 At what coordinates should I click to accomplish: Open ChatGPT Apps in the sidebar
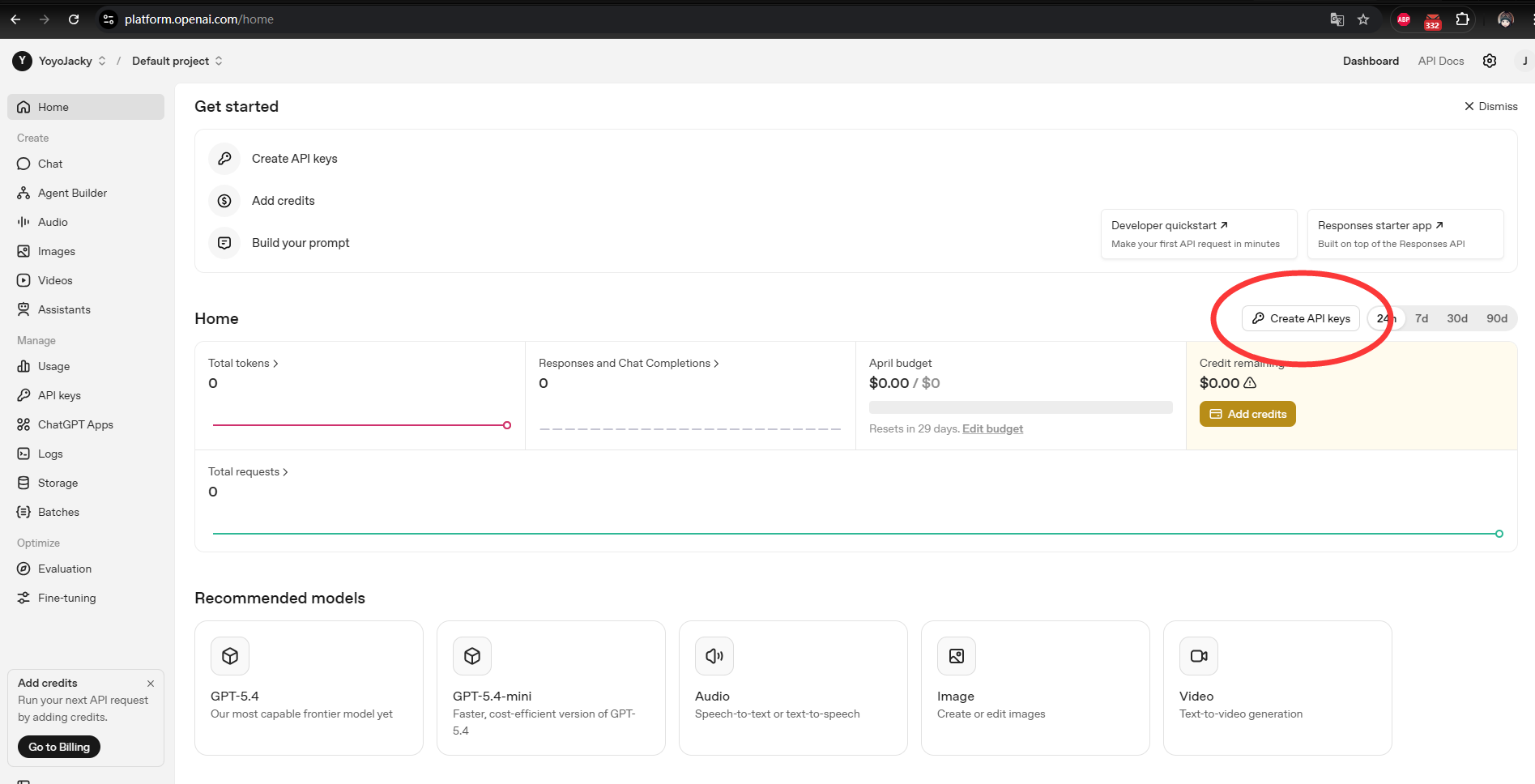coord(86,424)
